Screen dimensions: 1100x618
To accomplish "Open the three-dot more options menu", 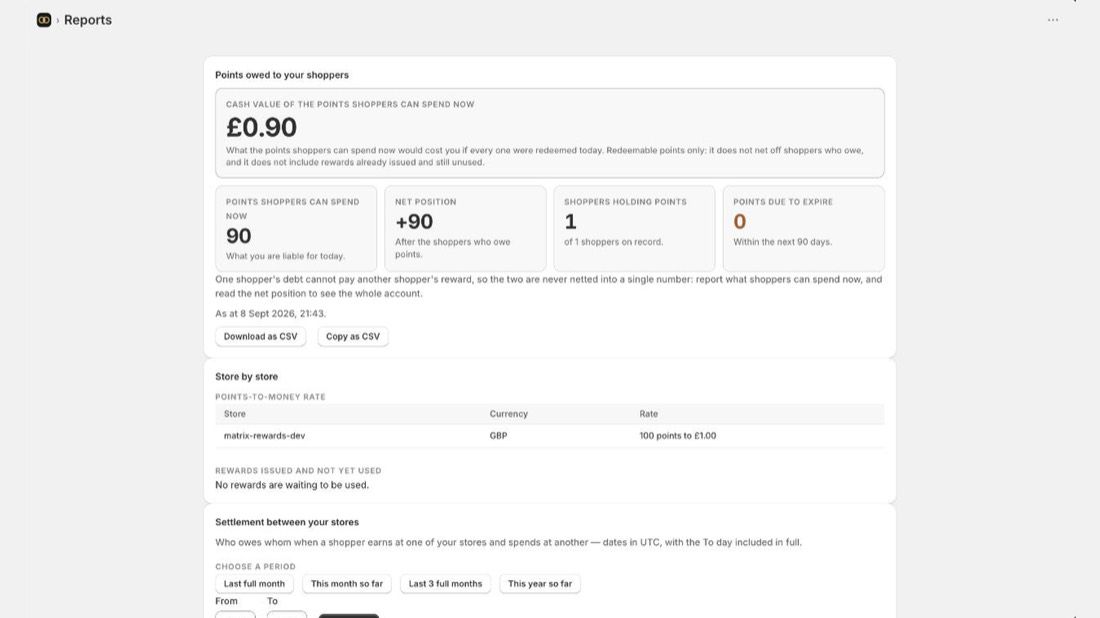I will 1052,20.
